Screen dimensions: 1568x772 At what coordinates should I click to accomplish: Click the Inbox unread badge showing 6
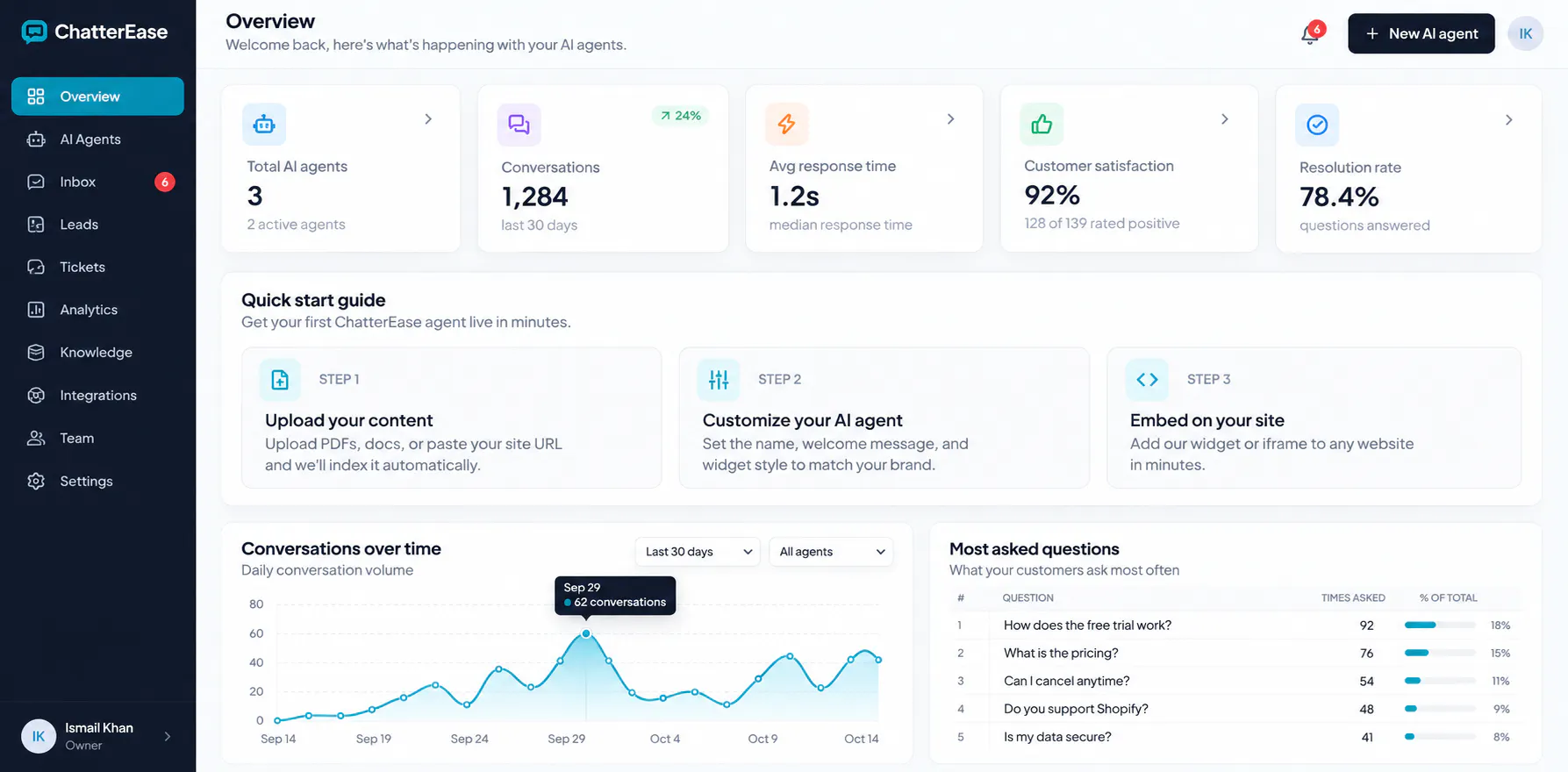[x=165, y=182]
